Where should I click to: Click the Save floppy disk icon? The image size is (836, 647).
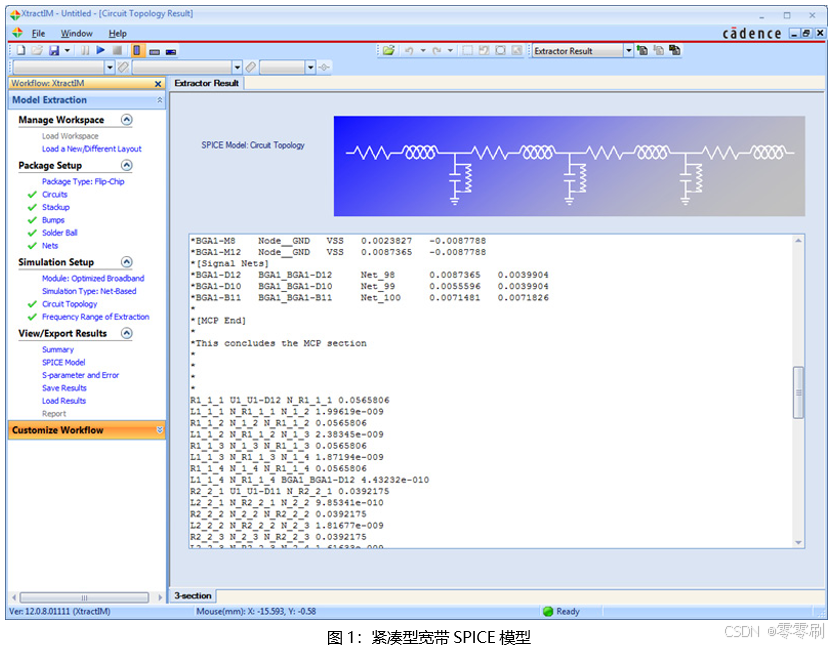click(54, 51)
